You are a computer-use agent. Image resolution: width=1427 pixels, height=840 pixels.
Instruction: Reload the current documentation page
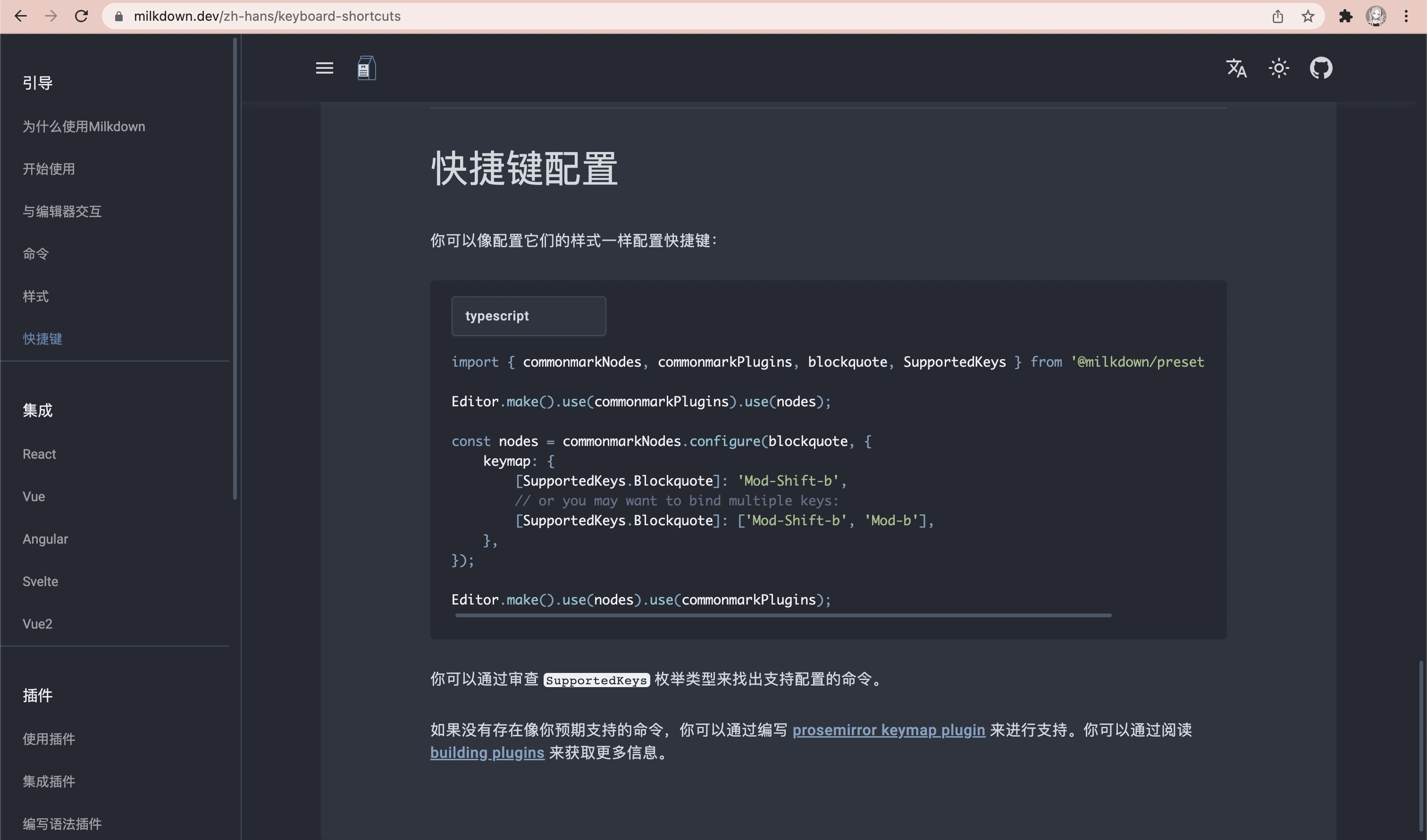point(81,16)
